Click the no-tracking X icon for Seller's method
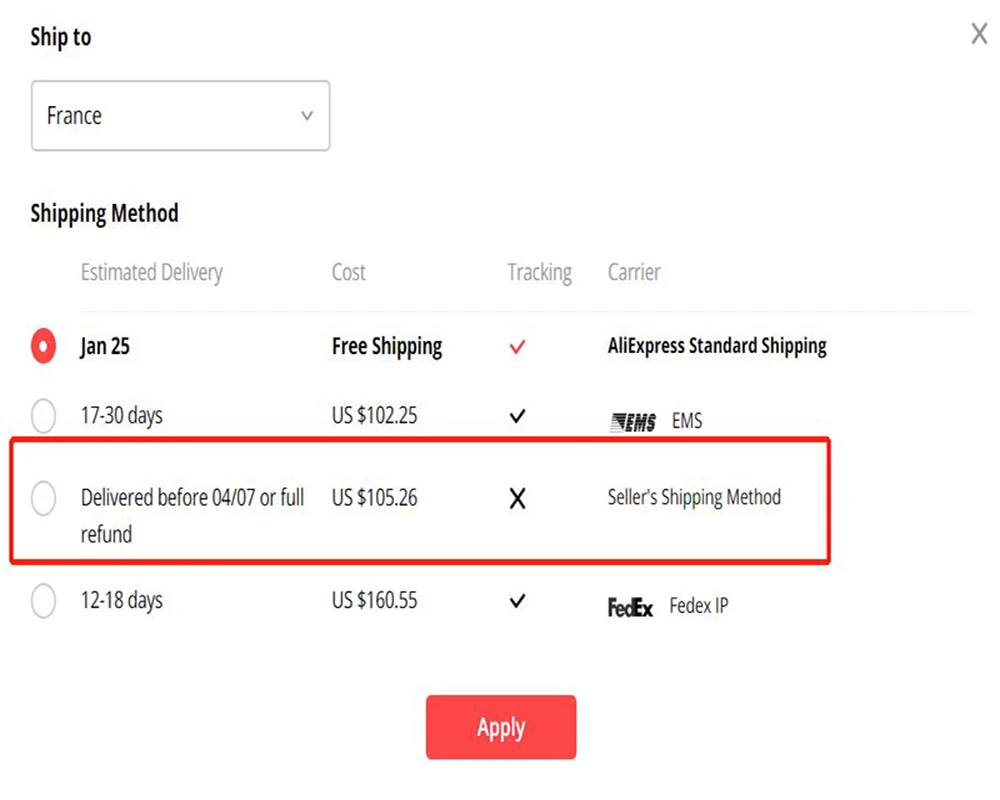Screen dimensions: 1000x800 coord(517,499)
